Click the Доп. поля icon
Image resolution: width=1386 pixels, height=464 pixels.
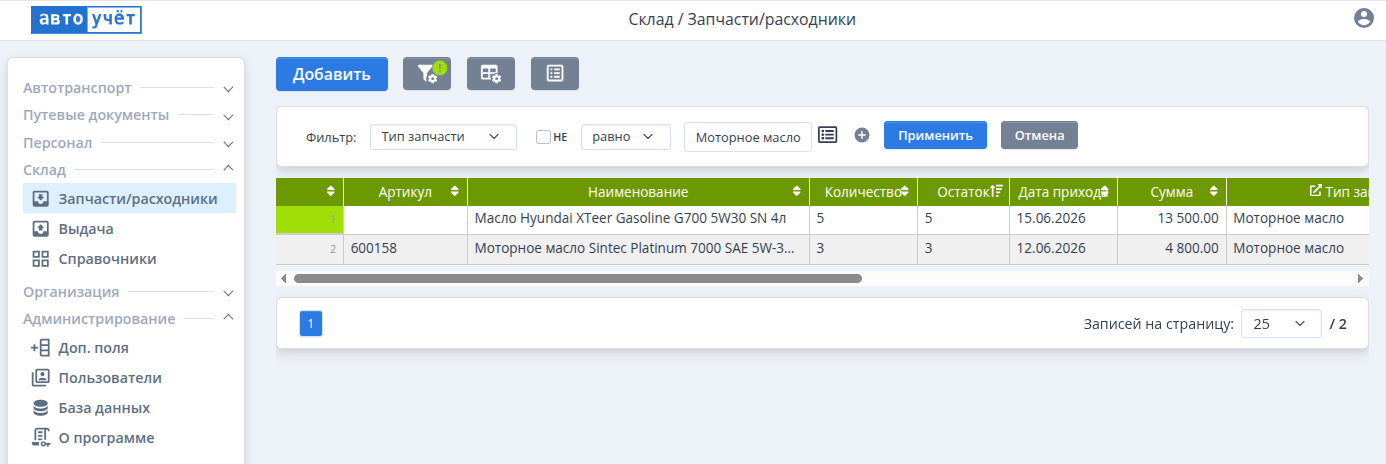41,348
